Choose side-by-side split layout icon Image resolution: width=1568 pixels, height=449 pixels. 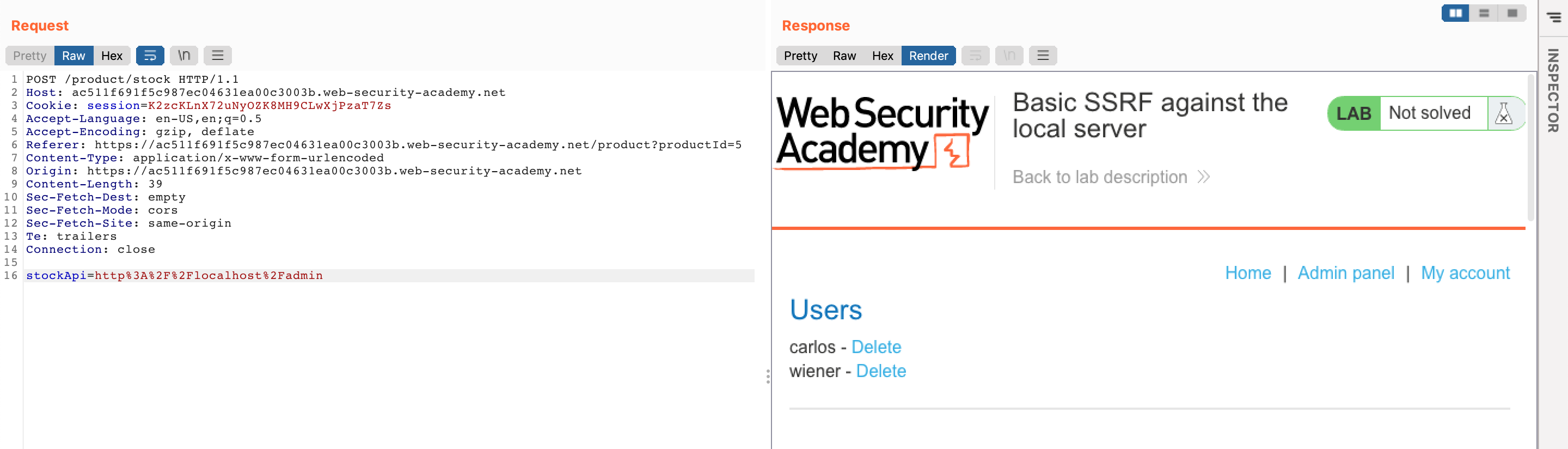tap(1455, 13)
